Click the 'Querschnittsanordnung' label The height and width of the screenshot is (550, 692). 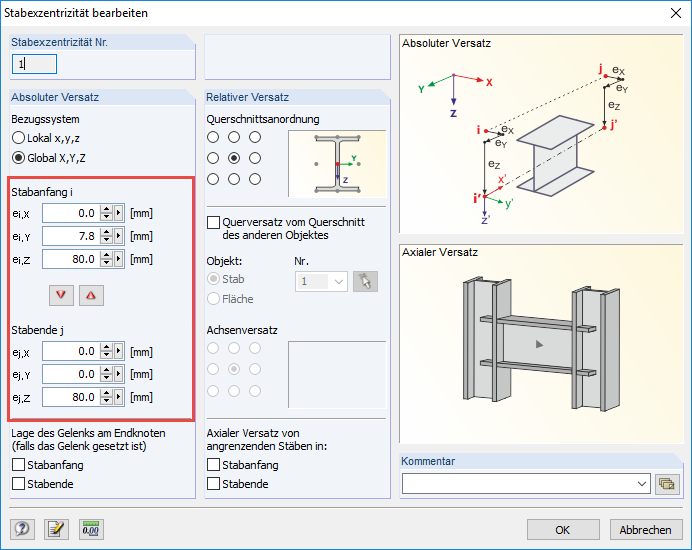[263, 119]
